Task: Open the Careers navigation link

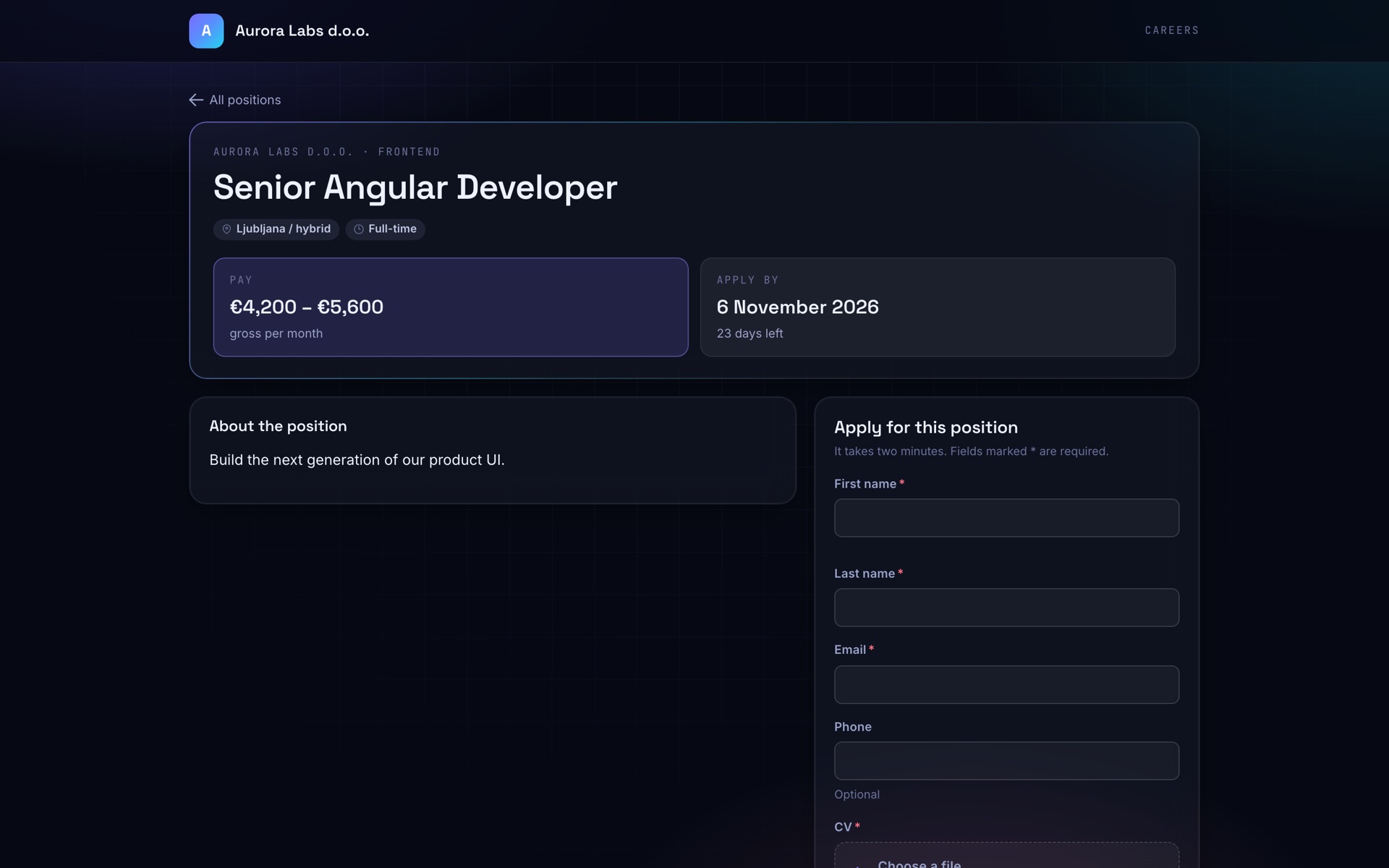Action: coord(1172,30)
